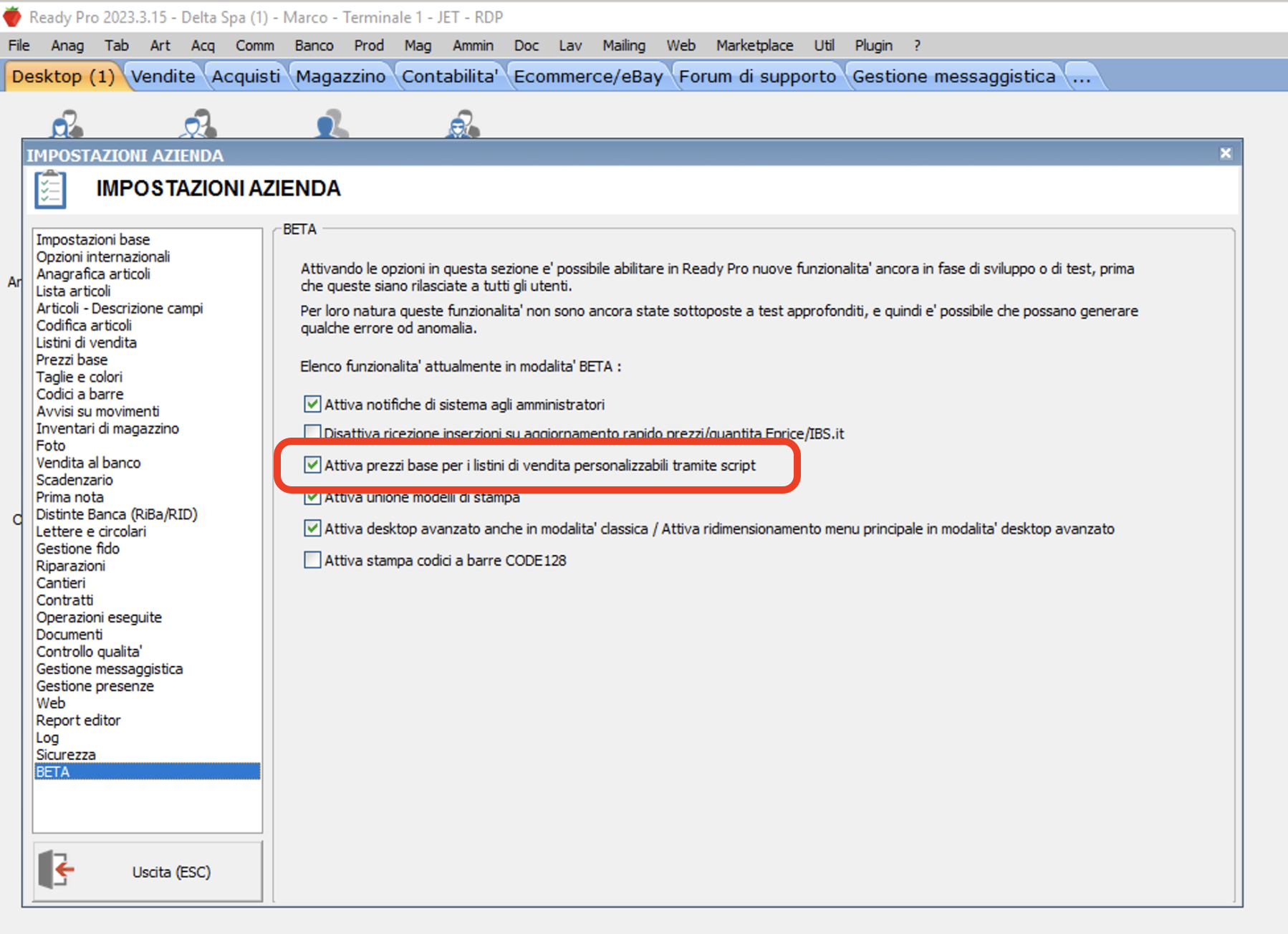Viewport: 1288px width, 934px height.
Task: Enable 'Disattiva ricezione inserzioni' Eprice/IBS.it checkbox
Action: [312, 432]
